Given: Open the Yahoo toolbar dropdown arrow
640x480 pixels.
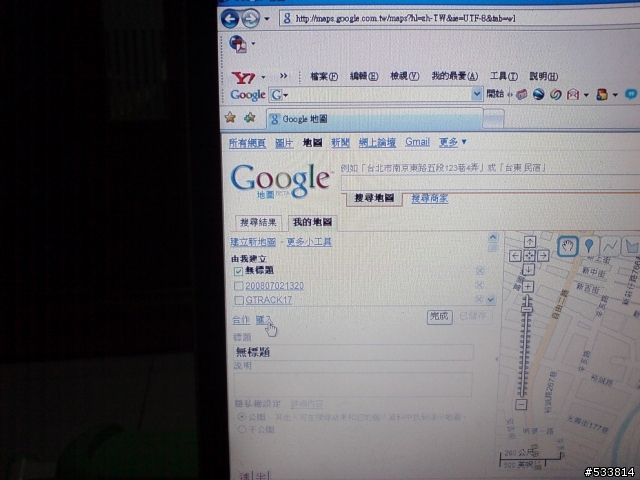Looking at the screenshot, I should 263,77.
